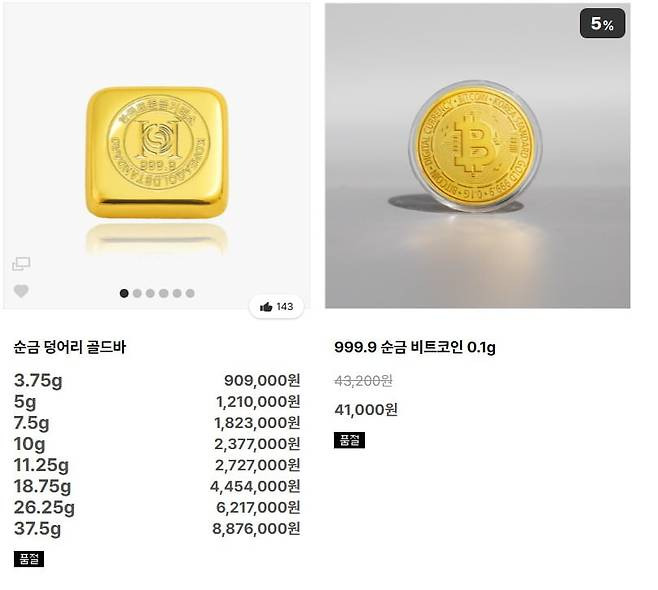This screenshot has height=590, width=658.
Task: Click 품절 badge under the gold bar
Action: (29, 559)
